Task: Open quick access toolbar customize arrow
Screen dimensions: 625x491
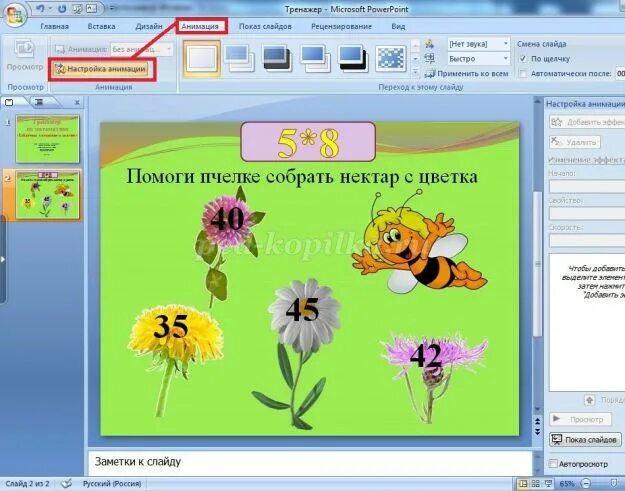Action: pos(113,8)
